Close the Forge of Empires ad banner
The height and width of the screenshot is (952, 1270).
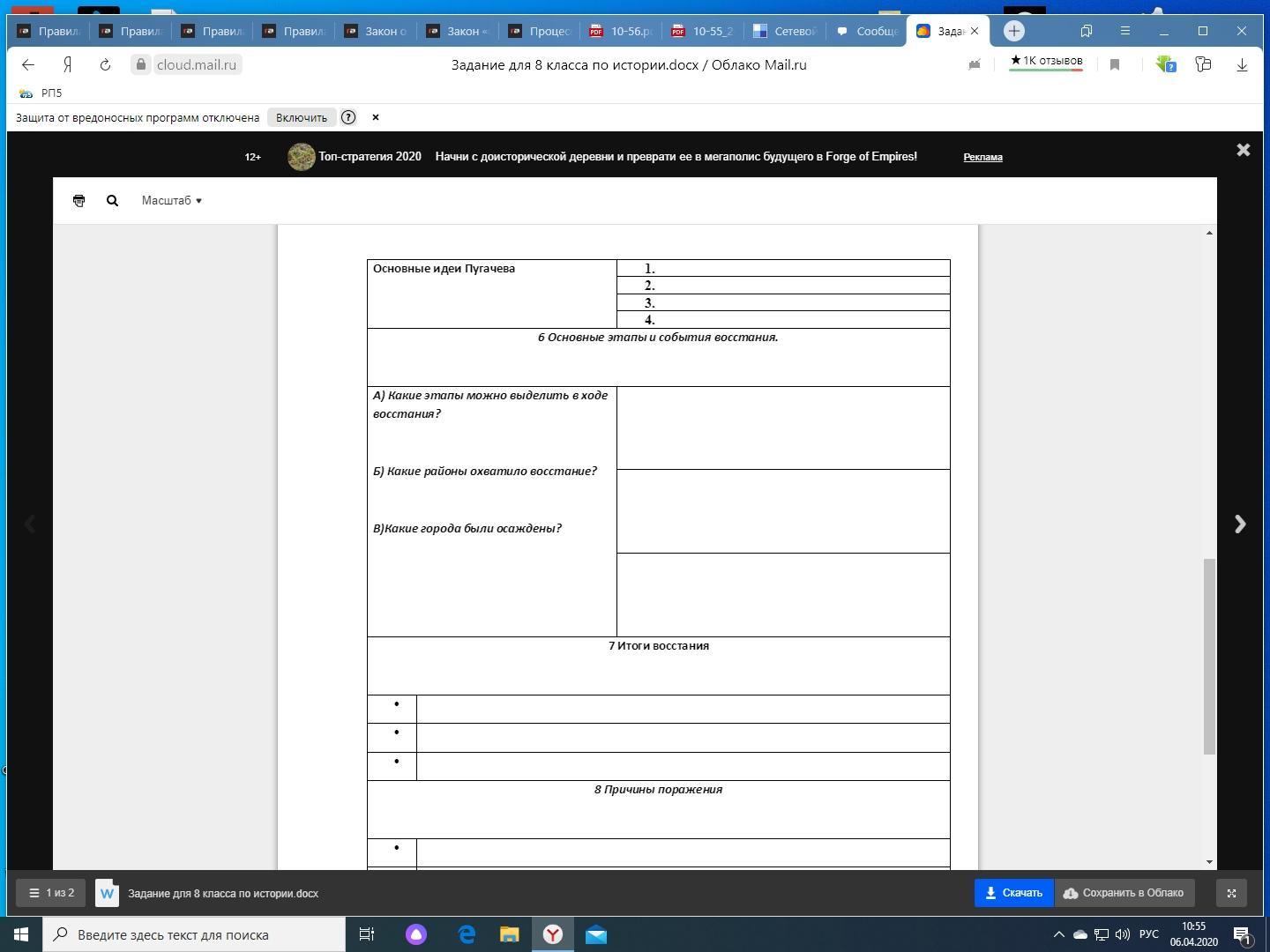[1244, 150]
